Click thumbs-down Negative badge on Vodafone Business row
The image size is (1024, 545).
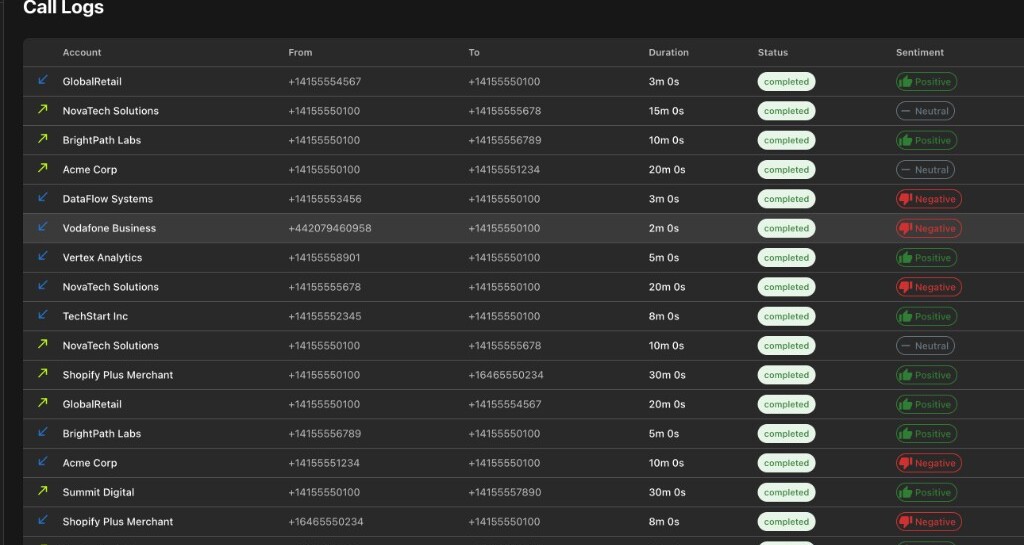point(928,228)
